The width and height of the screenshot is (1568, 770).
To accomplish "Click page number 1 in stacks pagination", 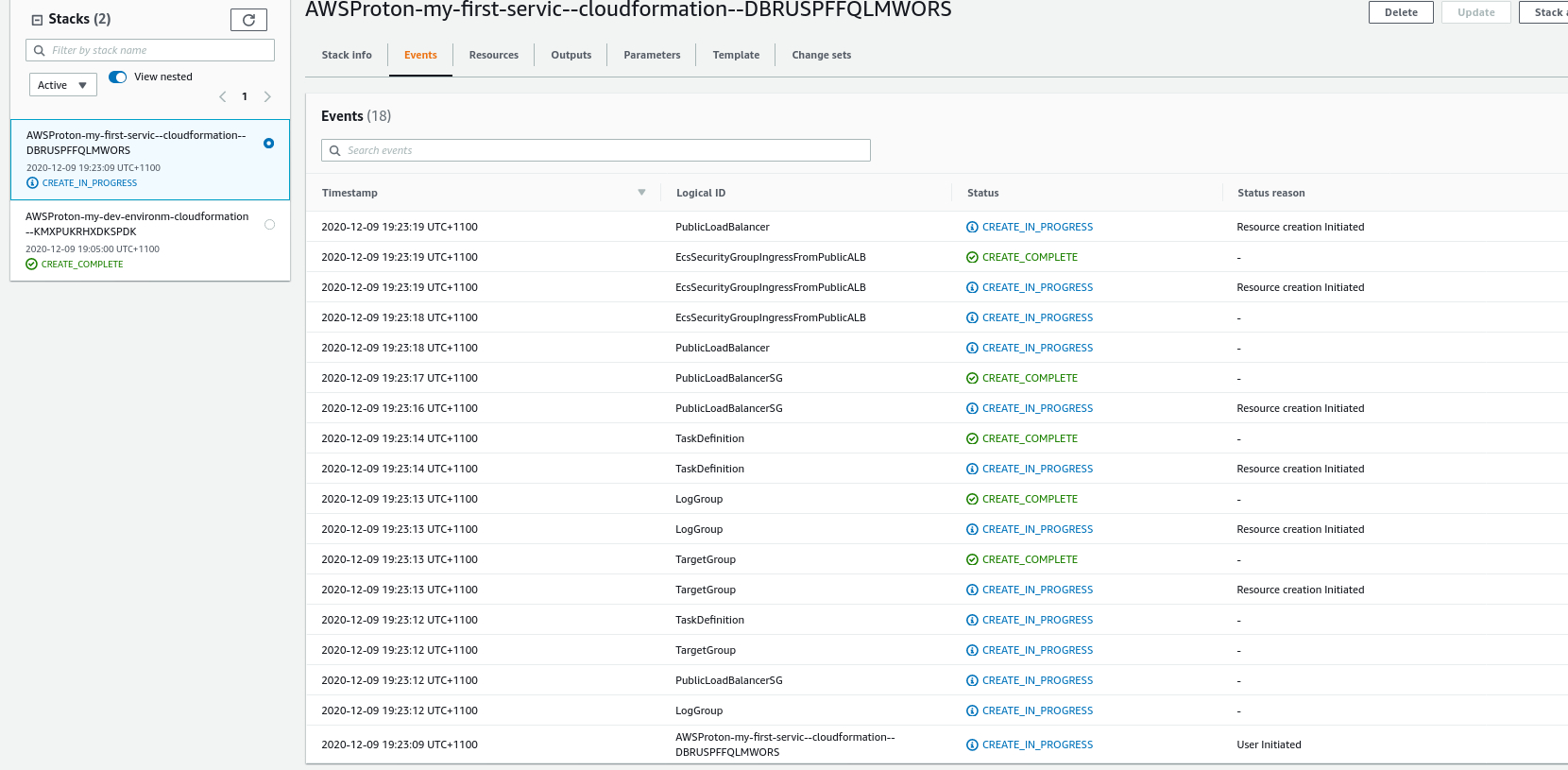I will click(x=245, y=96).
